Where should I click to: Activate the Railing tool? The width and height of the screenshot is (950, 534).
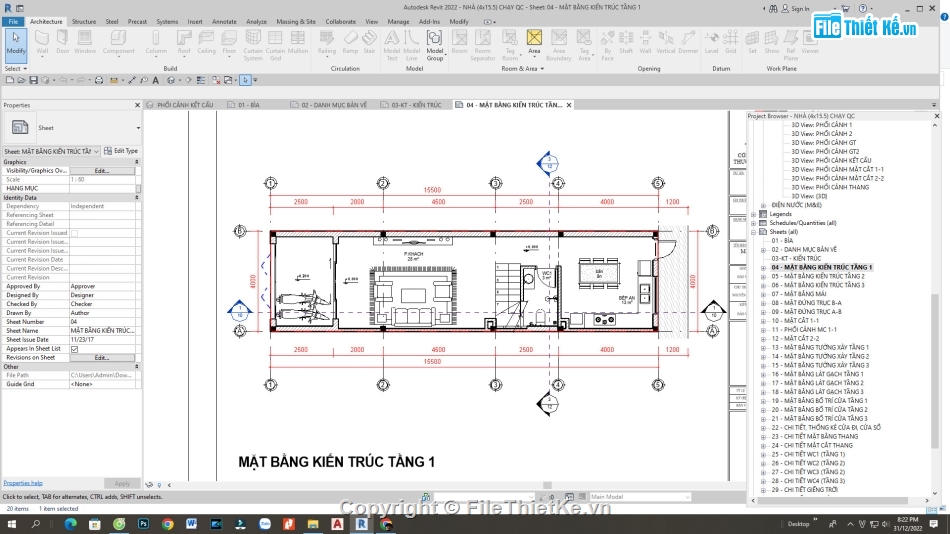pyautogui.click(x=327, y=43)
